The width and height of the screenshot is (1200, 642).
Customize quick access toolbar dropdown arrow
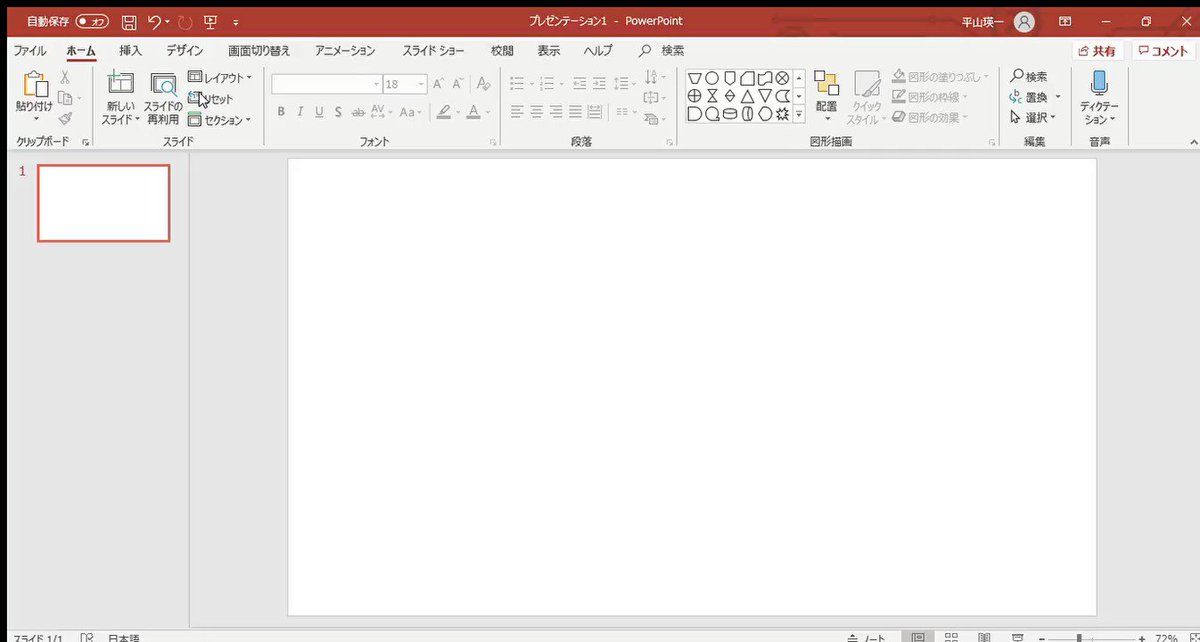tap(235, 22)
